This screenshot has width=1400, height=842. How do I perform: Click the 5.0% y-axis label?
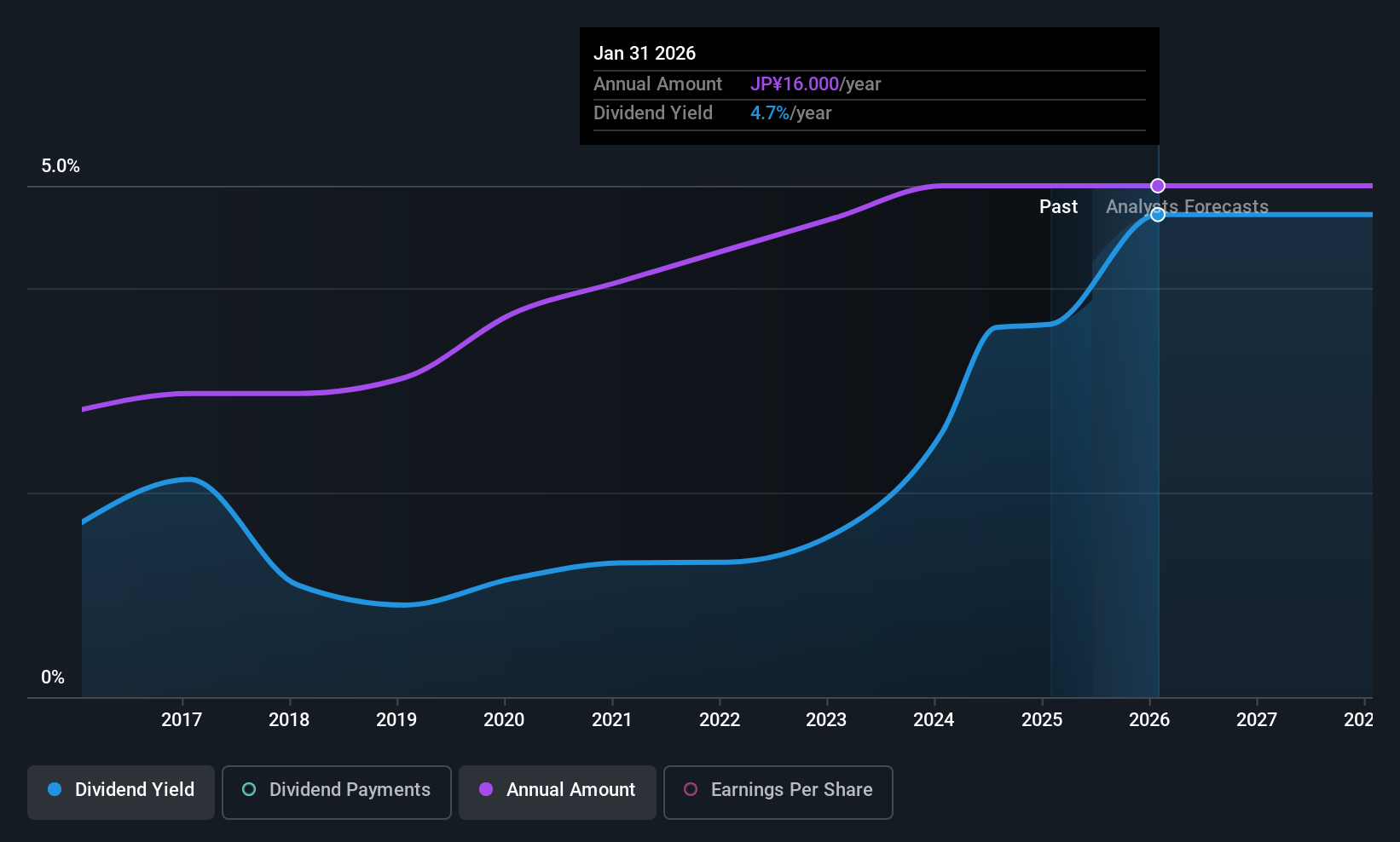61,166
